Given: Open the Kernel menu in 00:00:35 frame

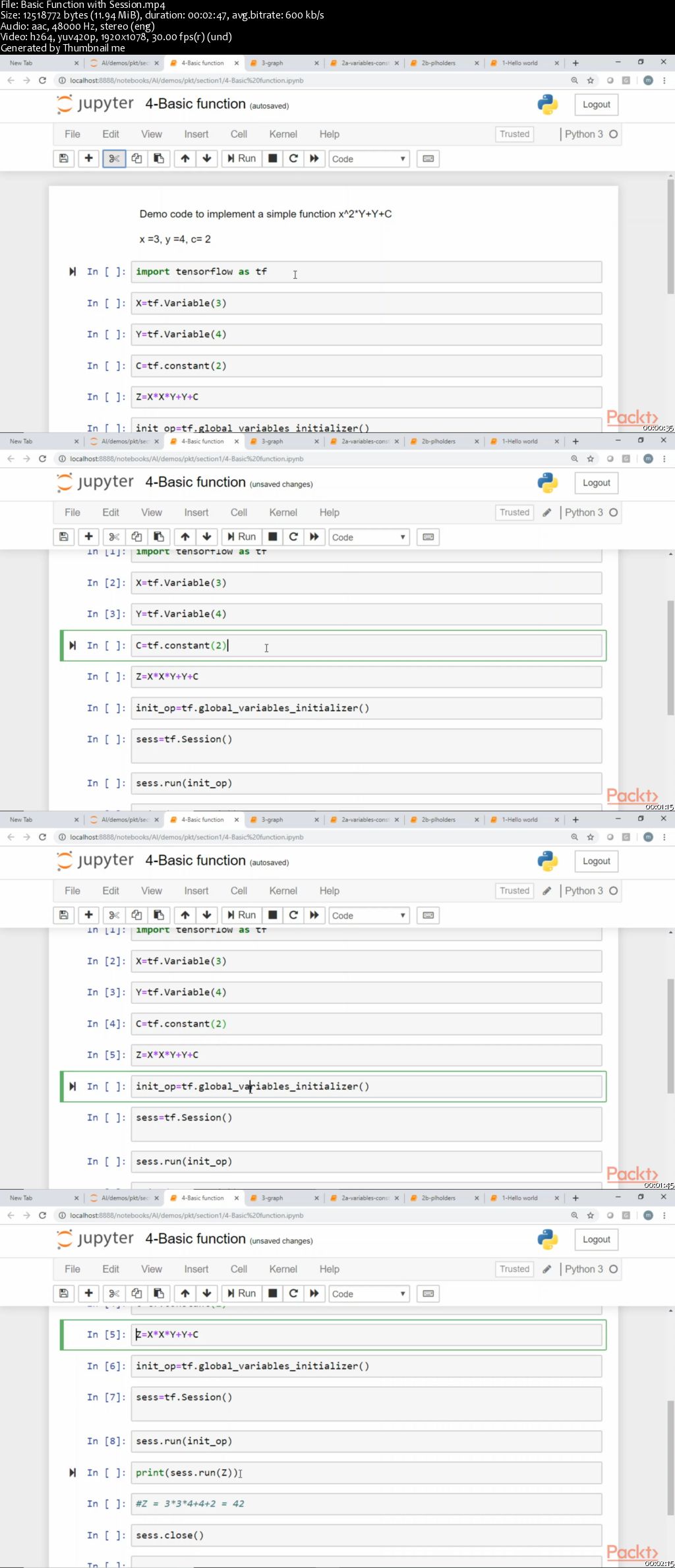Looking at the screenshot, I should [283, 134].
